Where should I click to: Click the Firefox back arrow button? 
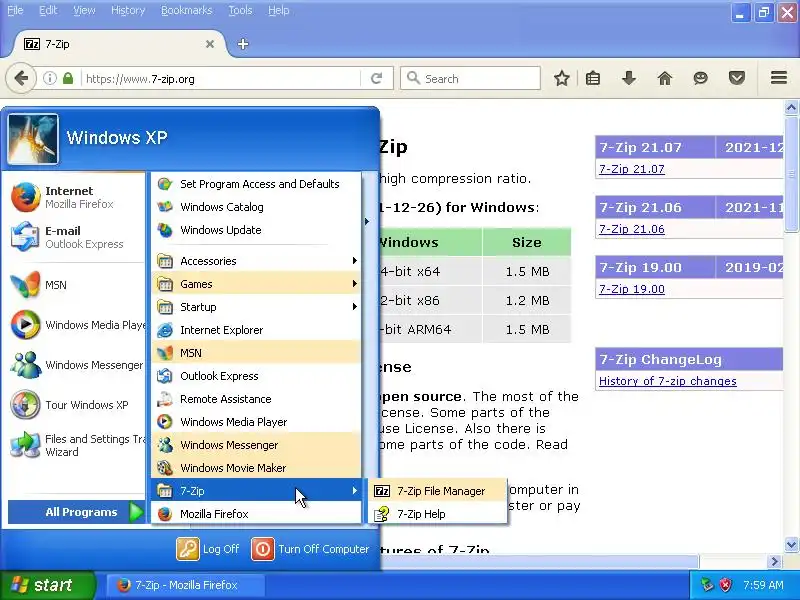(x=21, y=79)
